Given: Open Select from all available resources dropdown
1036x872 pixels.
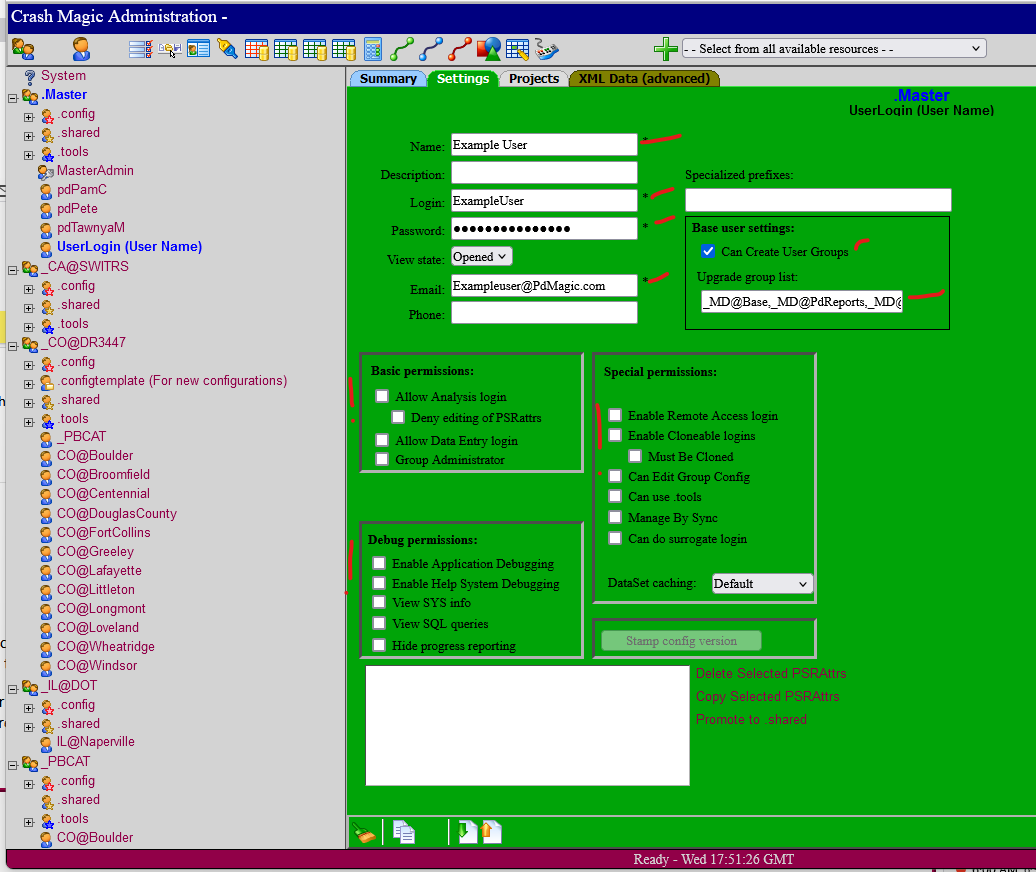Looking at the screenshot, I should [834, 49].
